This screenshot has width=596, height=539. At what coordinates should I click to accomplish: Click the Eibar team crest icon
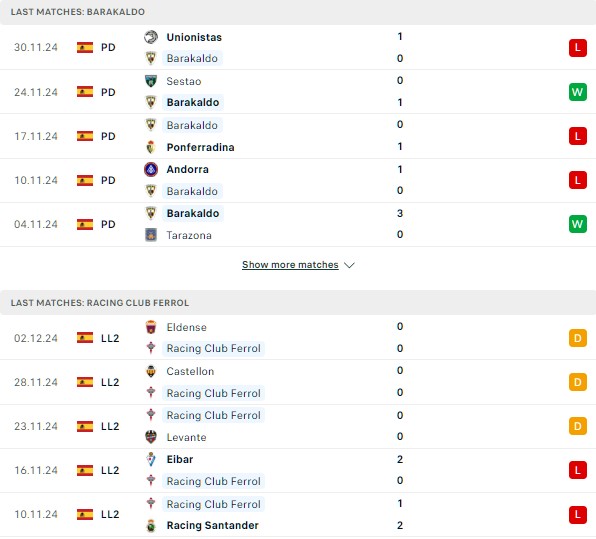[x=151, y=459]
